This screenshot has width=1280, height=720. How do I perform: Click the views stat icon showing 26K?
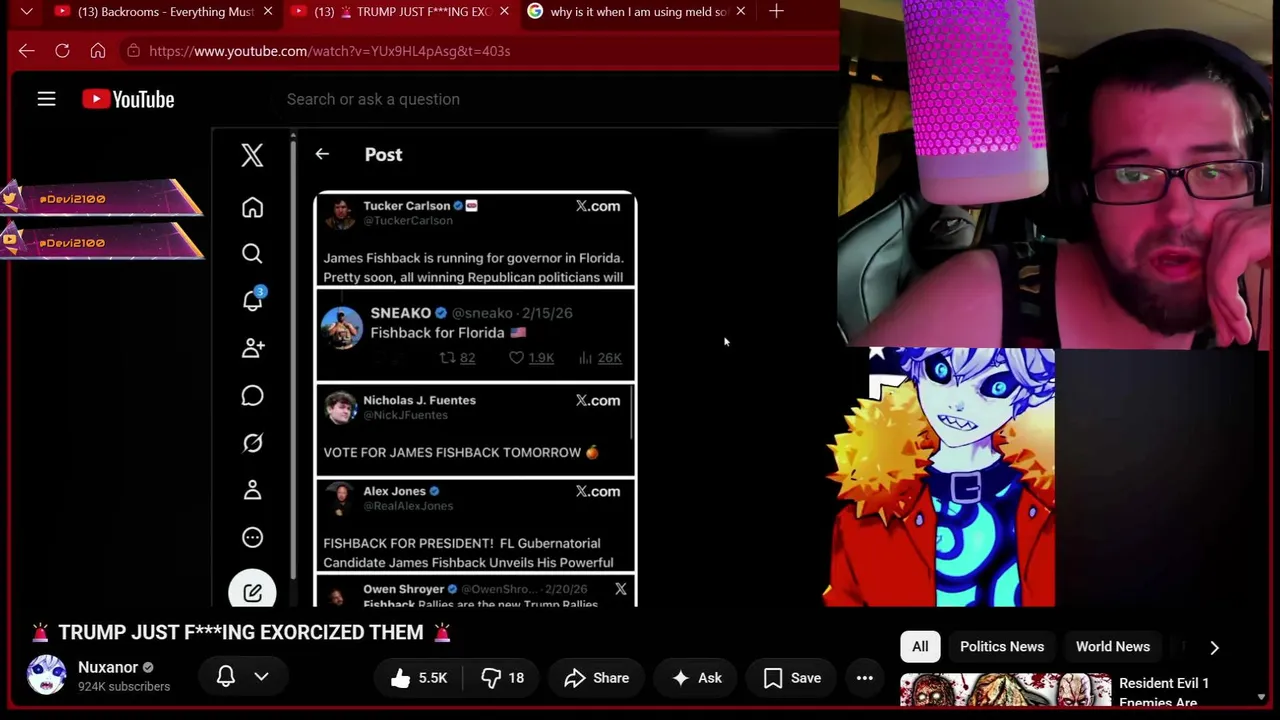(586, 358)
